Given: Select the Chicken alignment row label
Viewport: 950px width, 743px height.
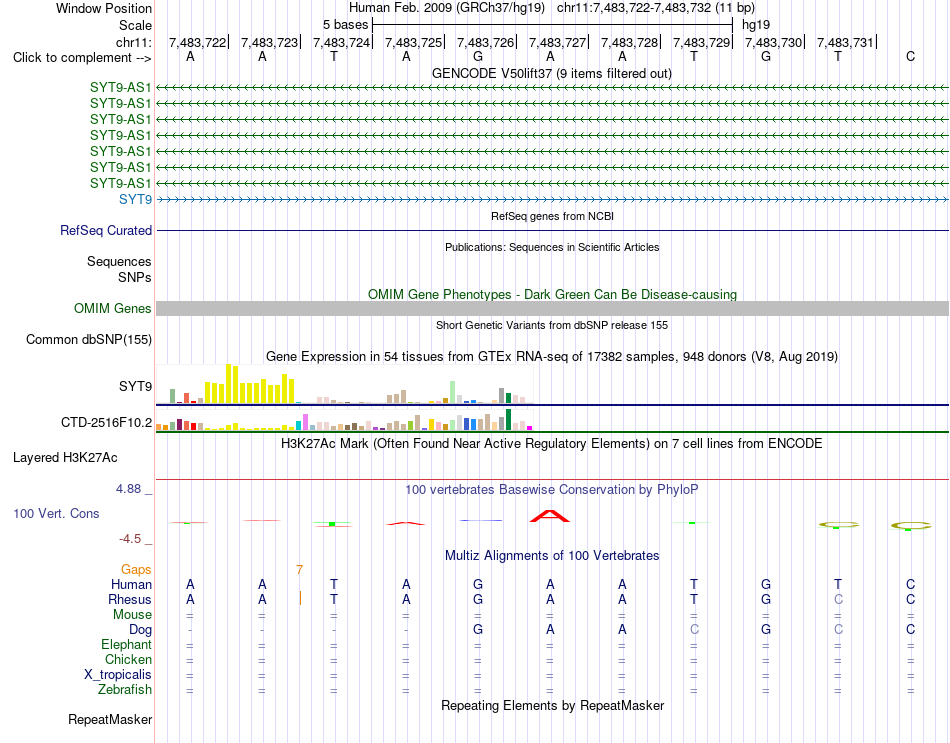Looking at the screenshot, I should [x=128, y=659].
